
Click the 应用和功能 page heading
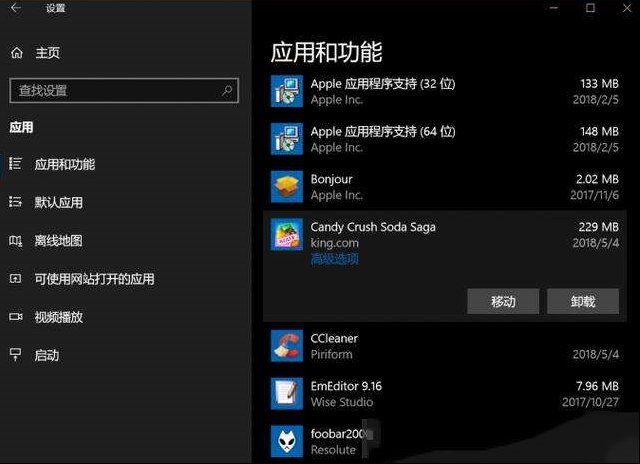[326, 52]
